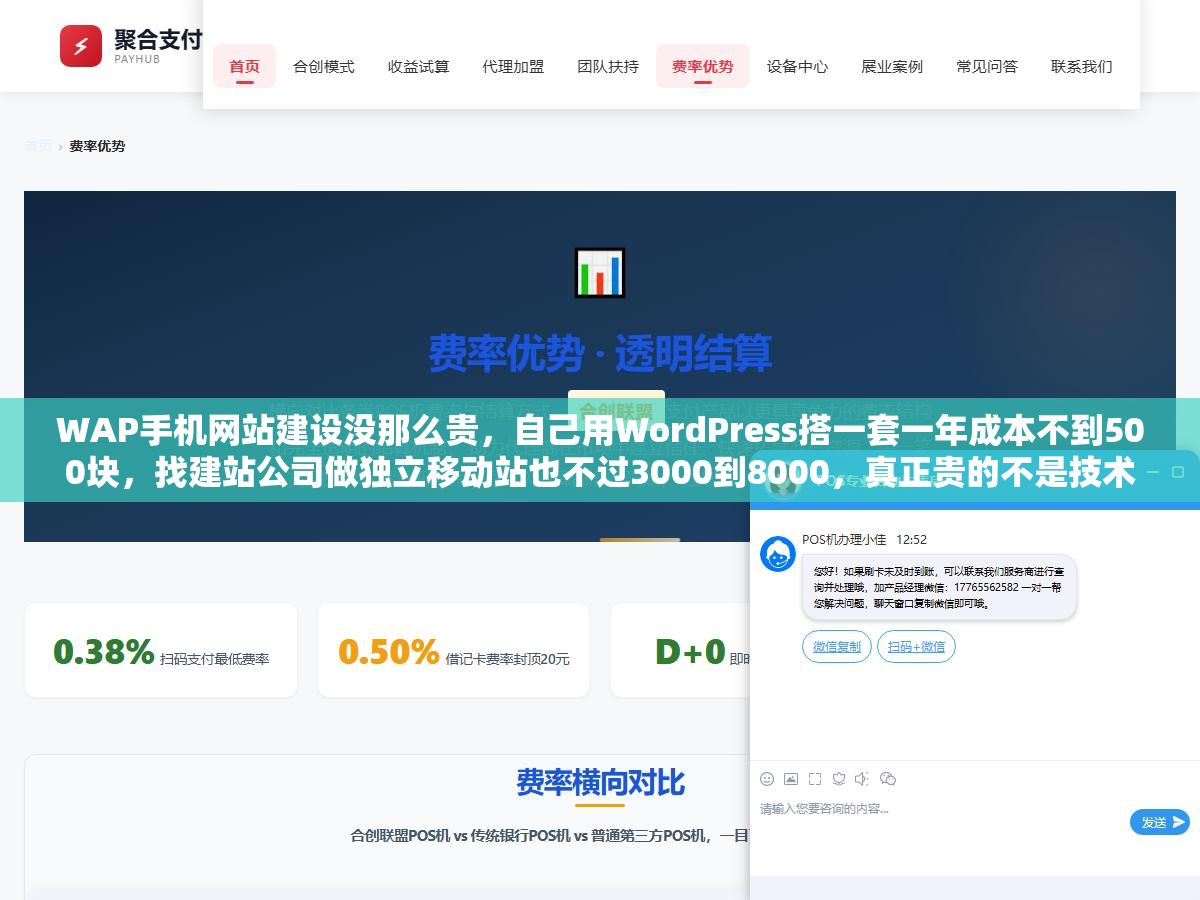
Task: Click the 0.50% 借记卡费率封顶20元 card
Action: 453,650
